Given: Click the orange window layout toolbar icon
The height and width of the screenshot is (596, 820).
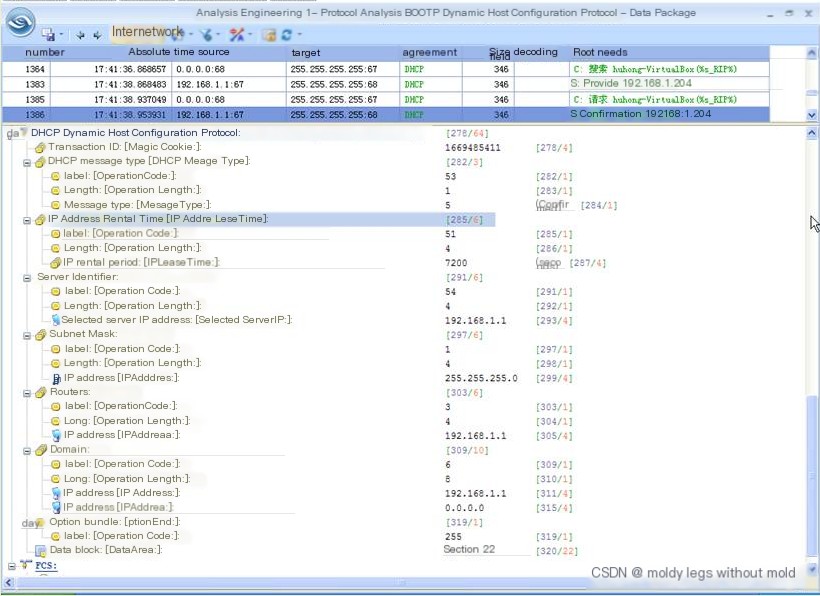Looking at the screenshot, I should point(269,35).
